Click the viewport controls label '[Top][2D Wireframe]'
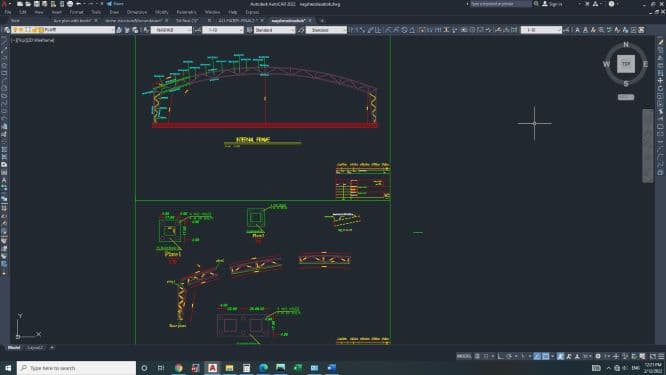The image size is (666, 375). pyautogui.click(x=33, y=40)
